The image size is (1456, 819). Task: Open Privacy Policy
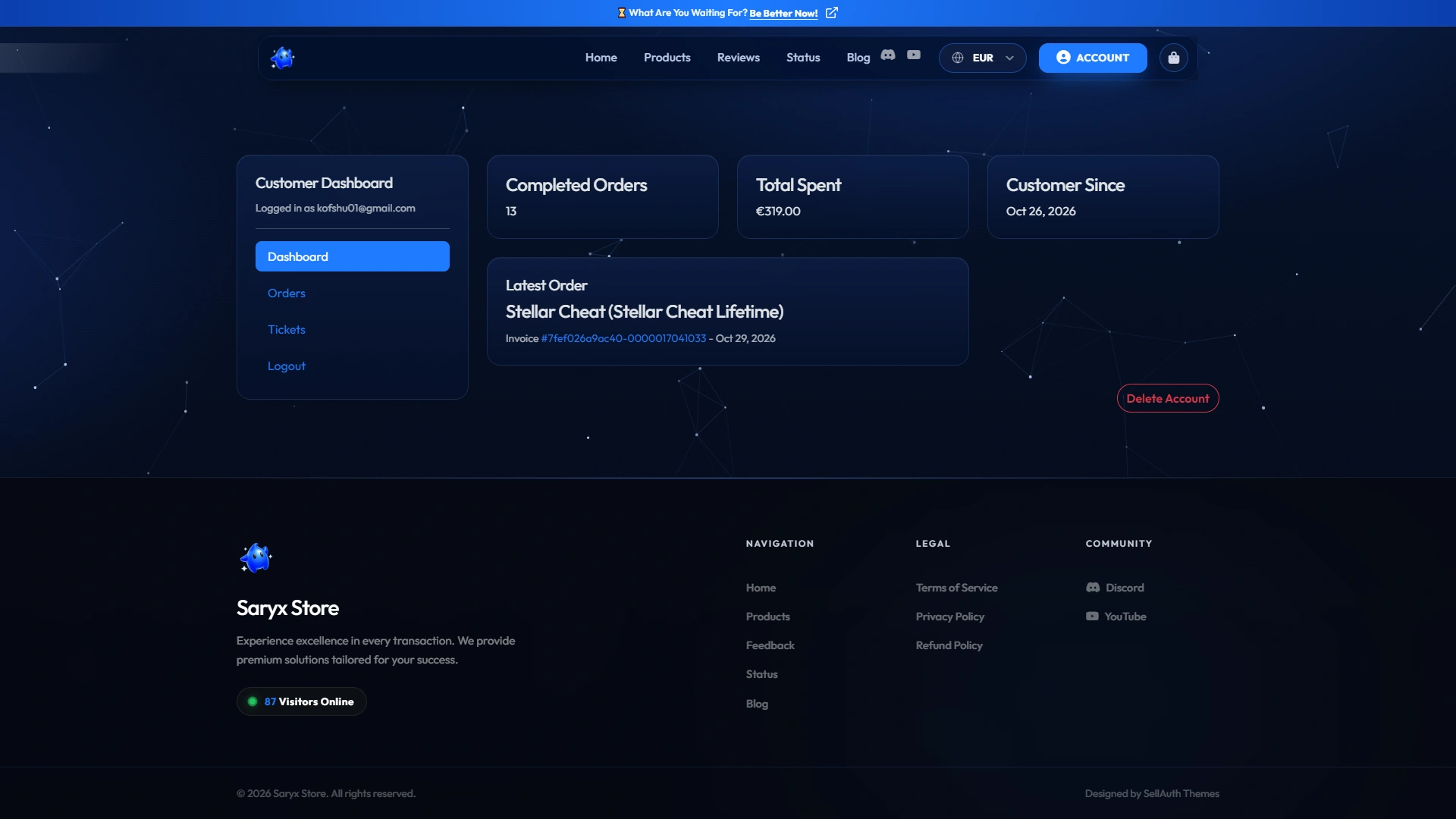[949, 617]
